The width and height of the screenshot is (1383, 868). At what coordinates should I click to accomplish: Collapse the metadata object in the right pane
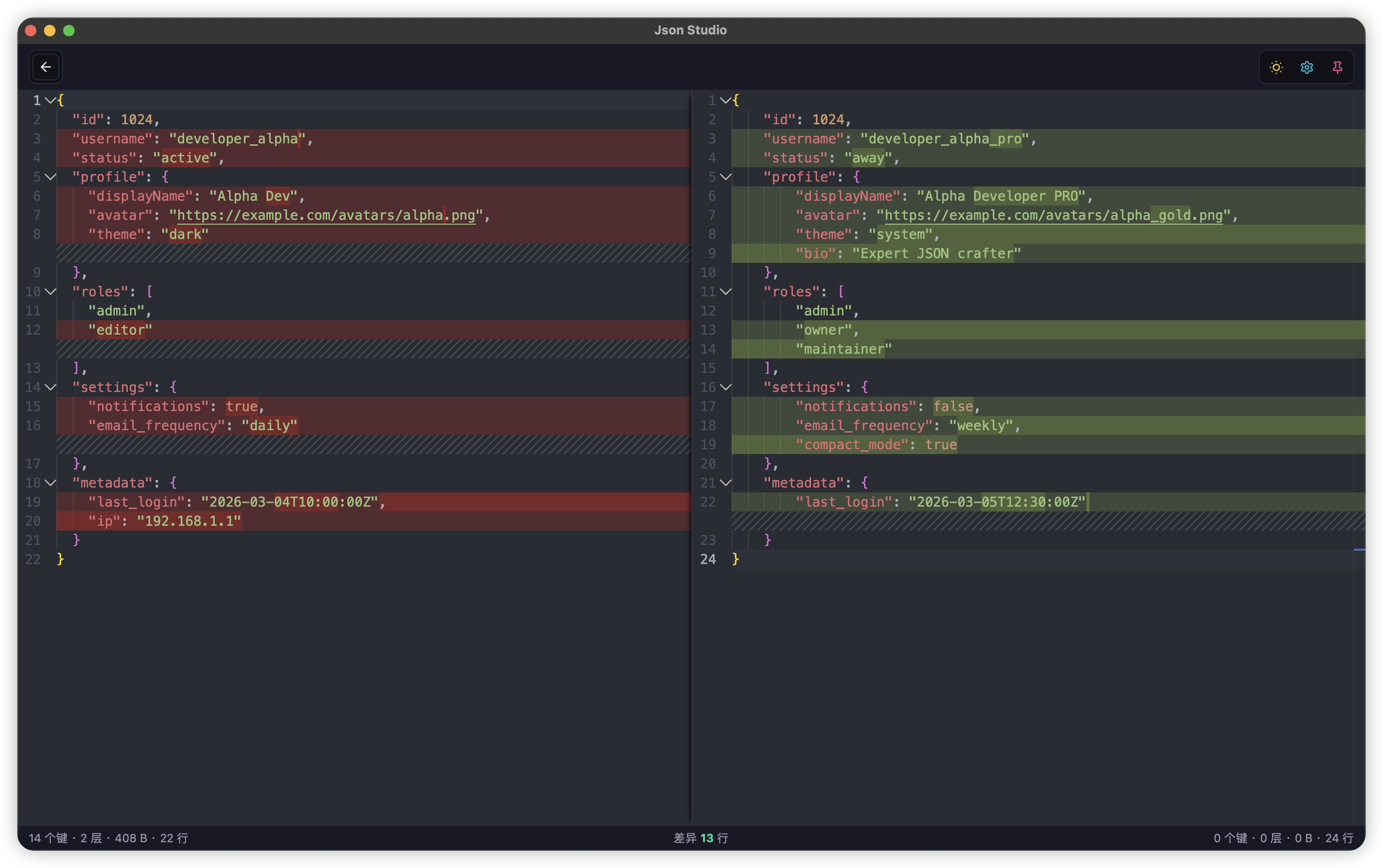[725, 483]
